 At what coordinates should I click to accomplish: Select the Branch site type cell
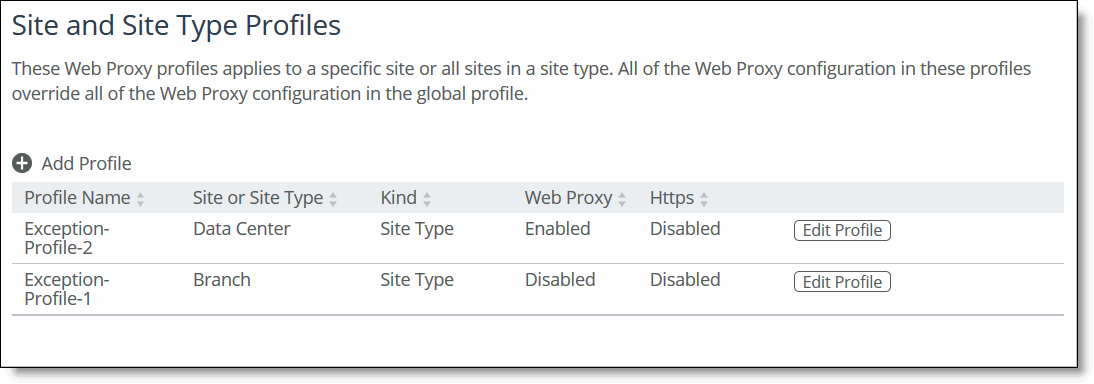[x=222, y=280]
